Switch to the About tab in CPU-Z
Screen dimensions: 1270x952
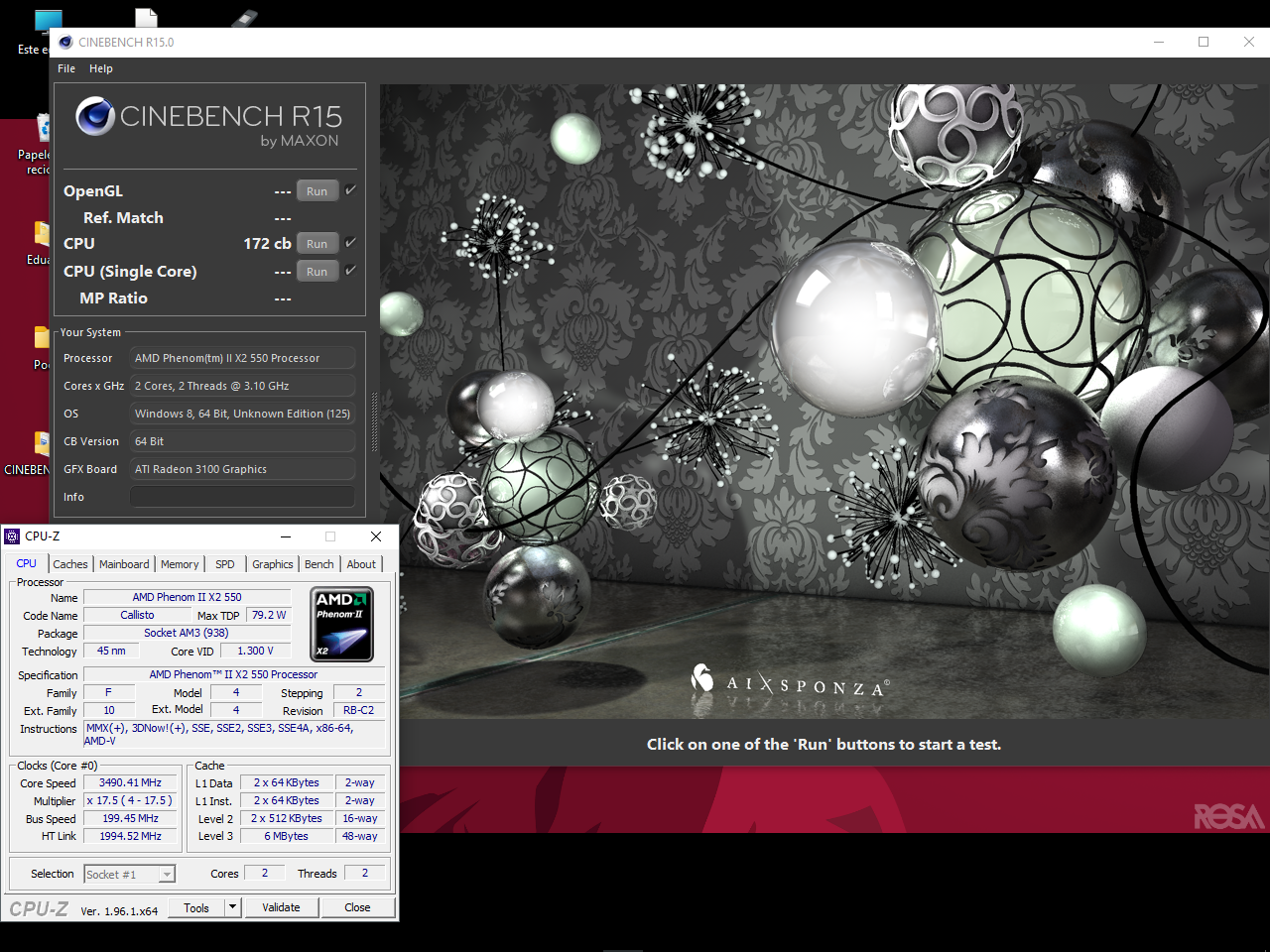click(361, 564)
